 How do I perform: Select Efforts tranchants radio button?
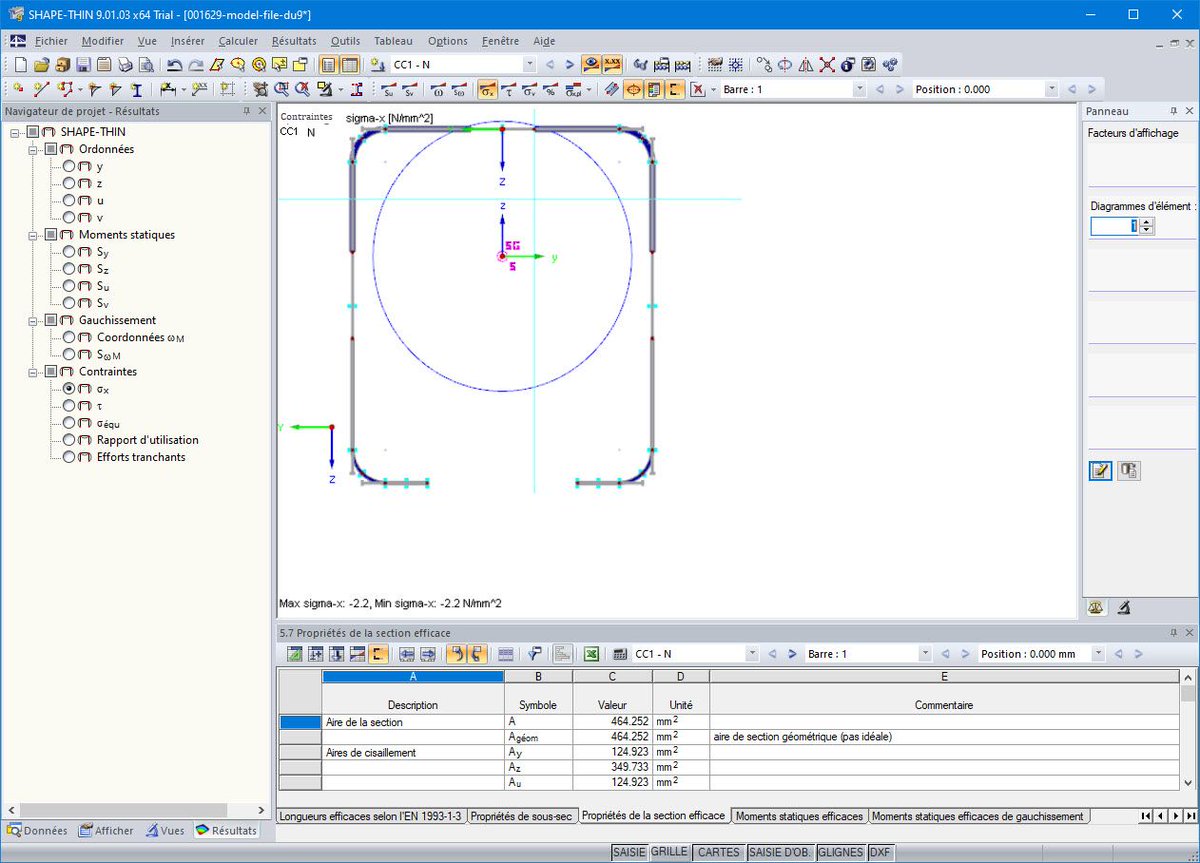click(69, 457)
